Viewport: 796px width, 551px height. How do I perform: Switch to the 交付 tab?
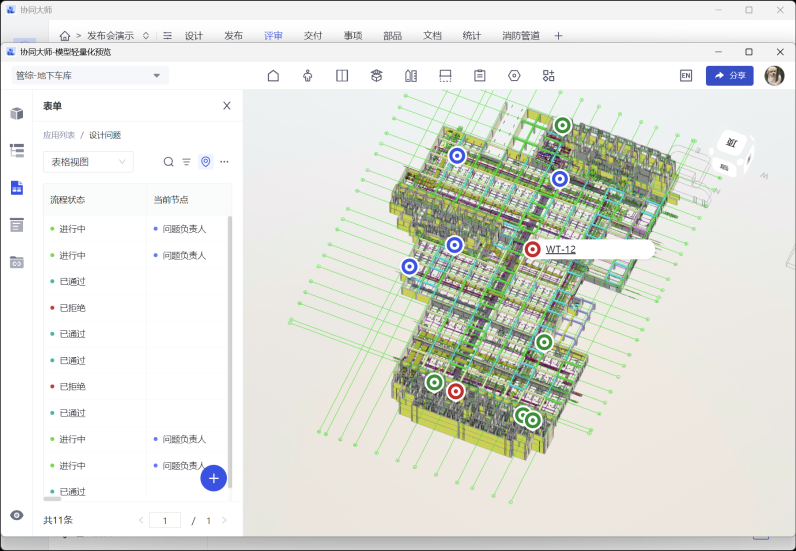point(313,35)
